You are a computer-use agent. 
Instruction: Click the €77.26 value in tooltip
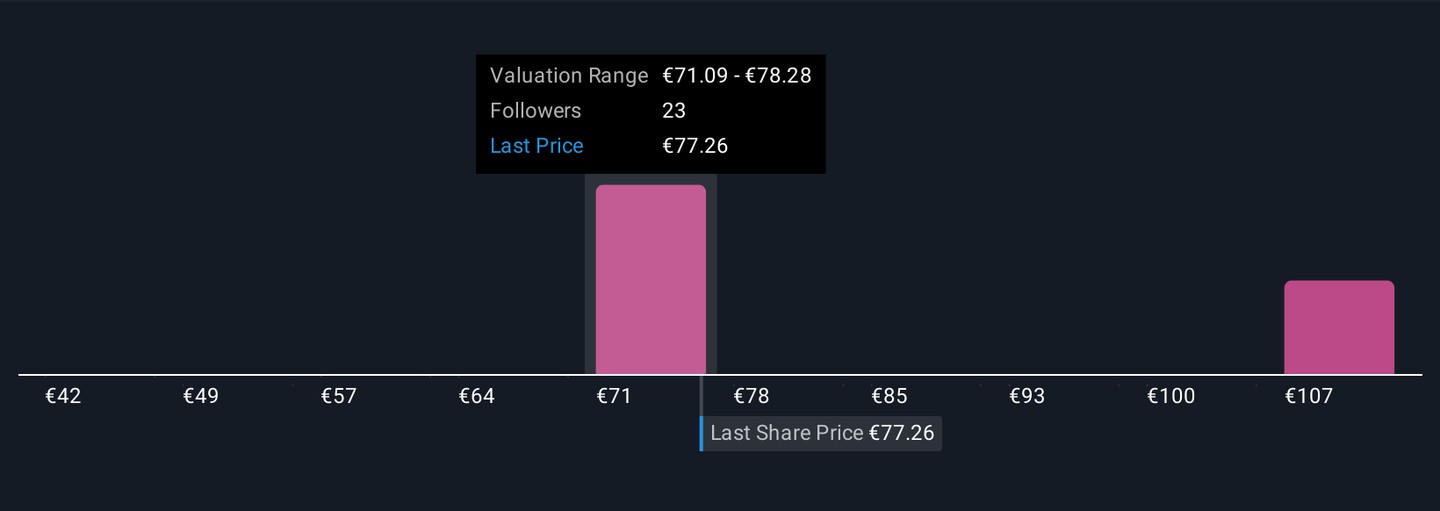pos(695,146)
